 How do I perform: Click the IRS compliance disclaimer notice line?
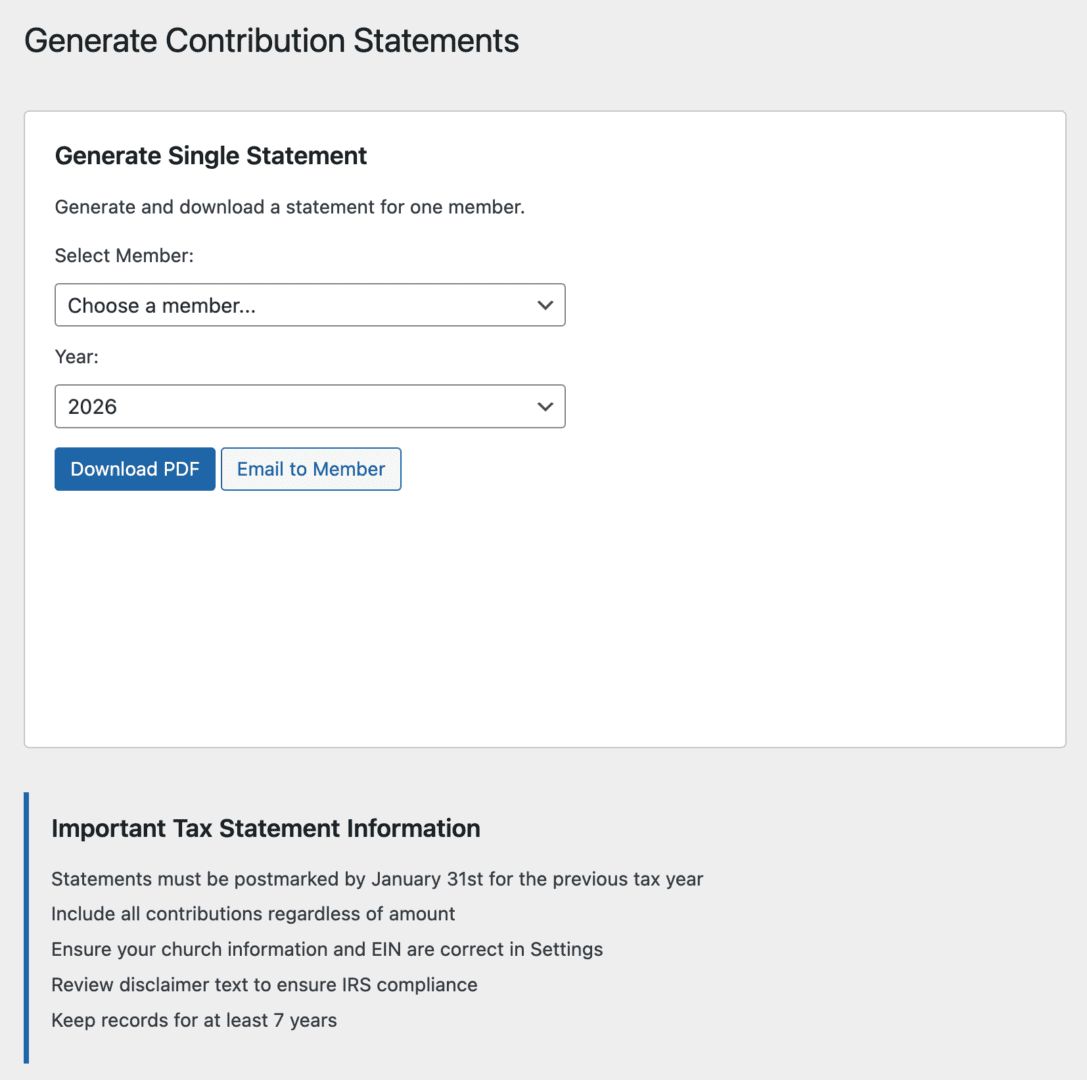tap(264, 985)
